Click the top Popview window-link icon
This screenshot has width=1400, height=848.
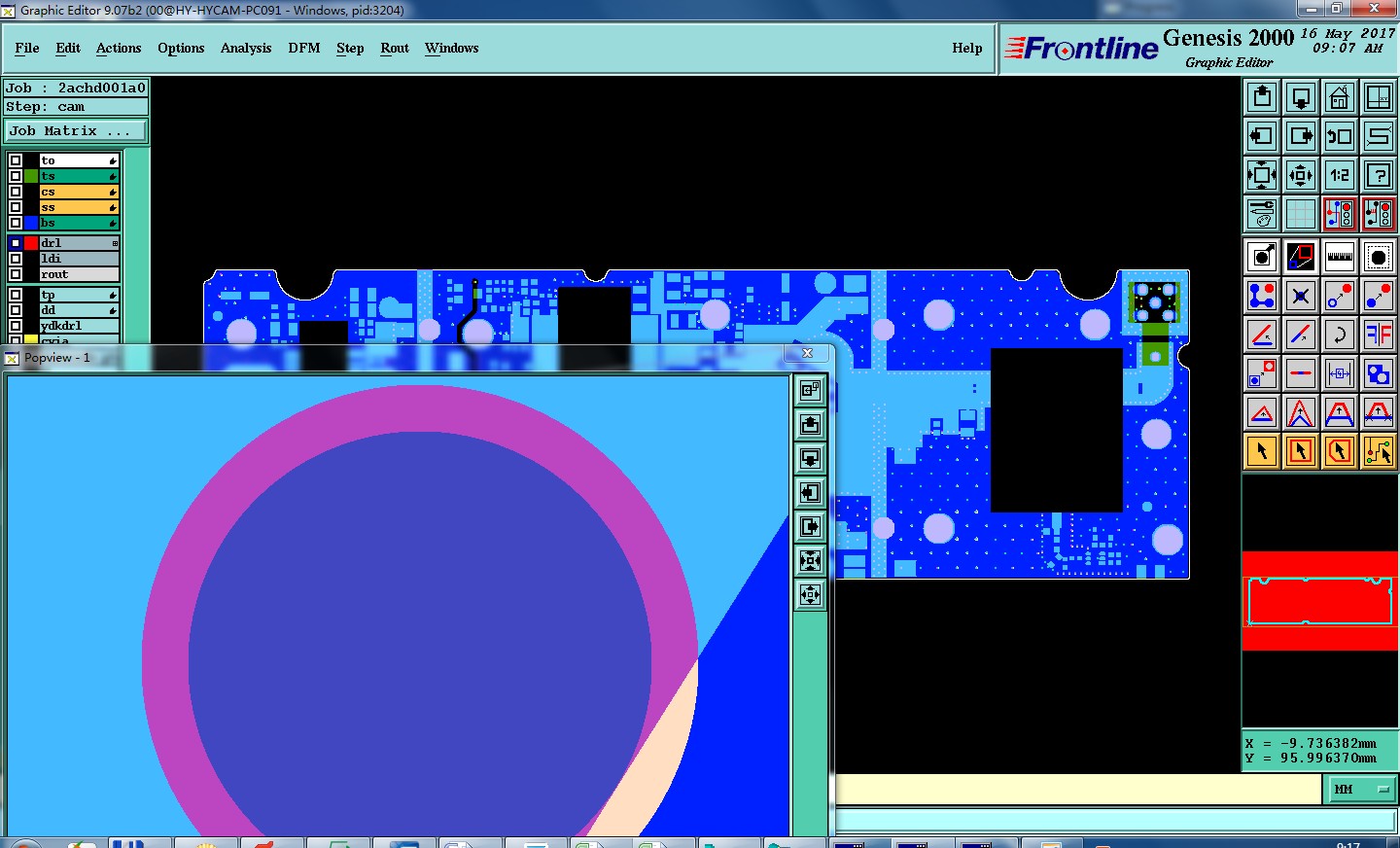pos(810,390)
